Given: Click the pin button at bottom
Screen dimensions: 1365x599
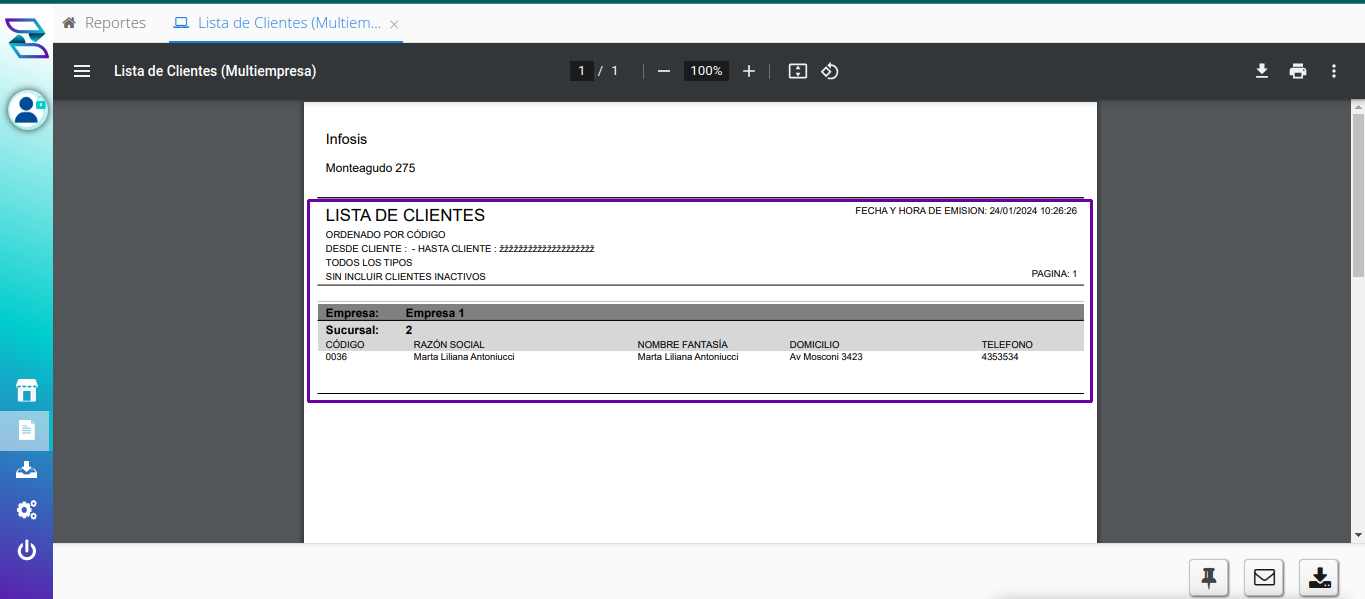Looking at the screenshot, I should point(1209,577).
